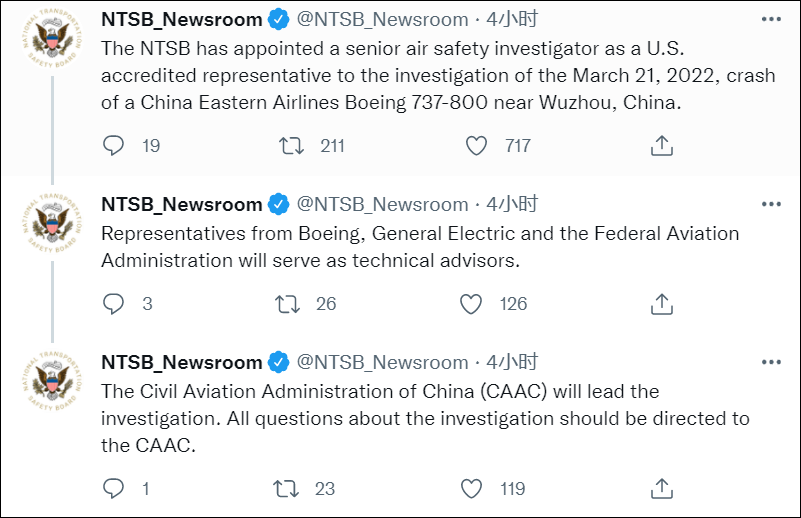
Task: Like the tweet with 717 likes
Action: click(x=474, y=146)
